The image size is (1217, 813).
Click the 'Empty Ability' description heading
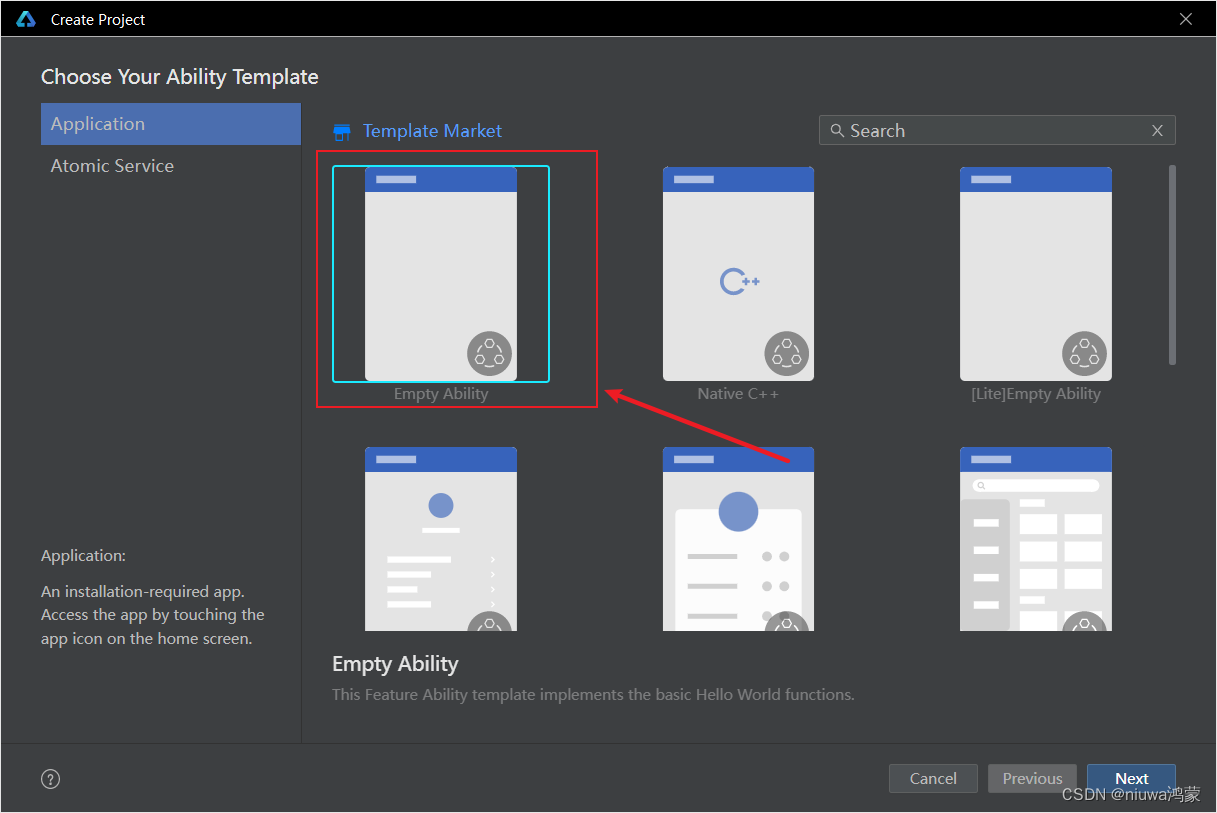point(395,664)
